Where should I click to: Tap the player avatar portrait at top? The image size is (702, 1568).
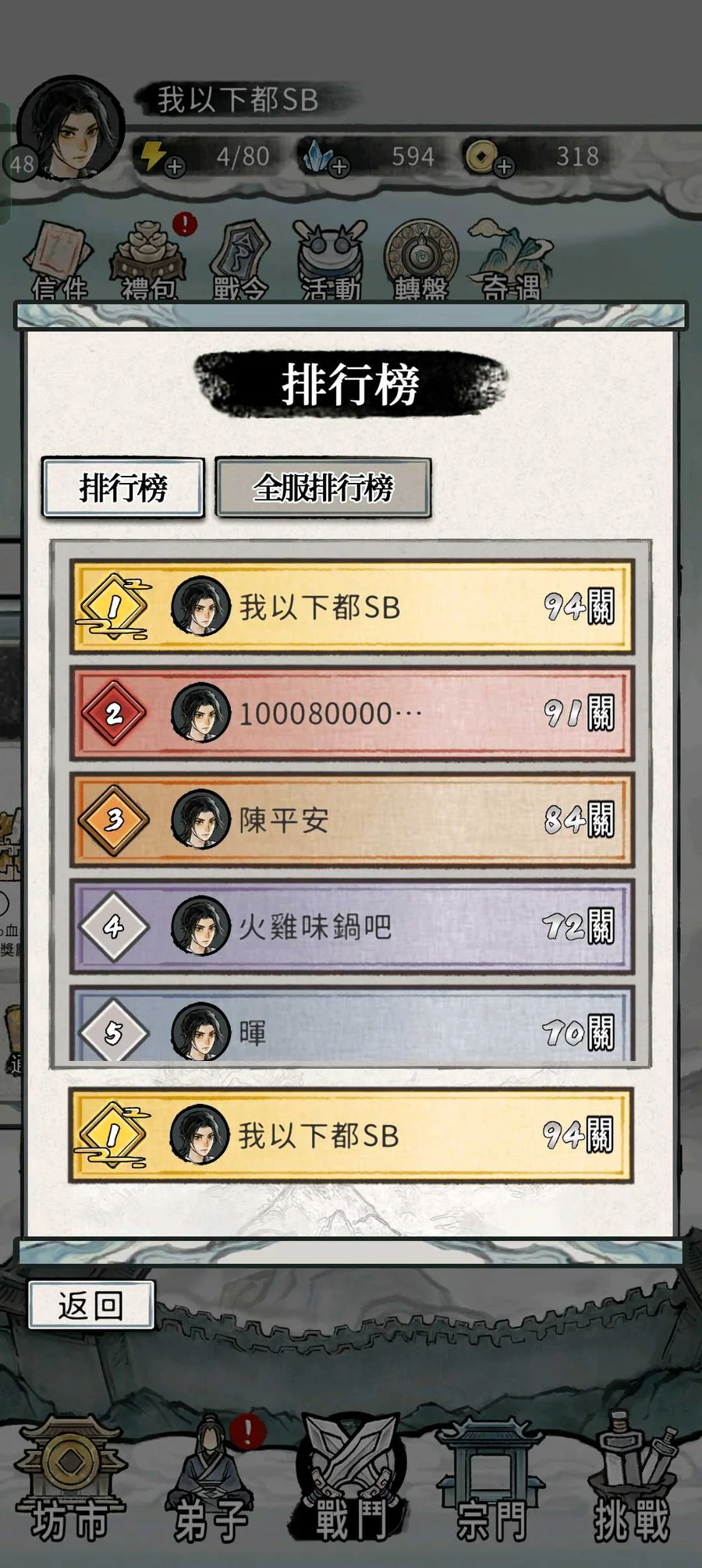coord(70,127)
